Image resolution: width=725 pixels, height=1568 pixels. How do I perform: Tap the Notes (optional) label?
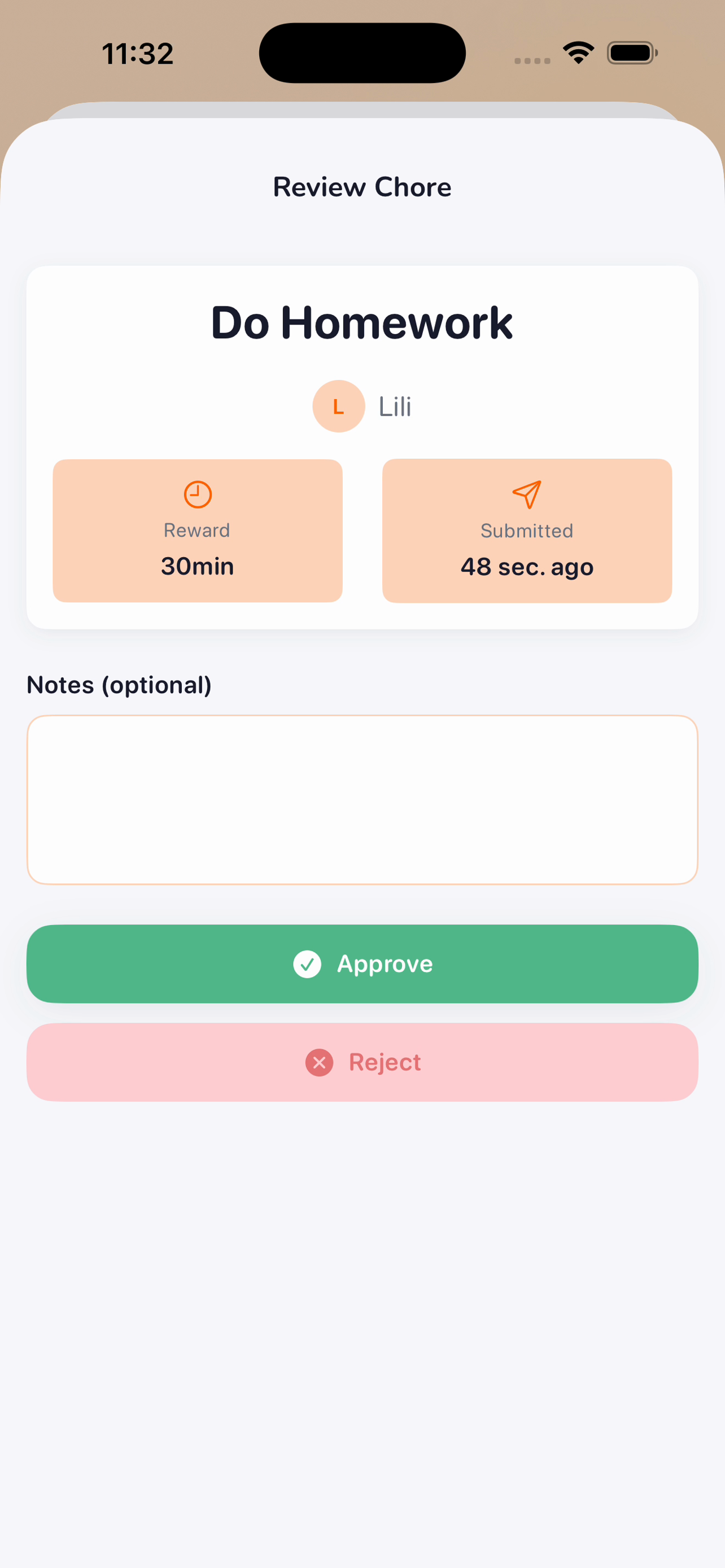[119, 685]
